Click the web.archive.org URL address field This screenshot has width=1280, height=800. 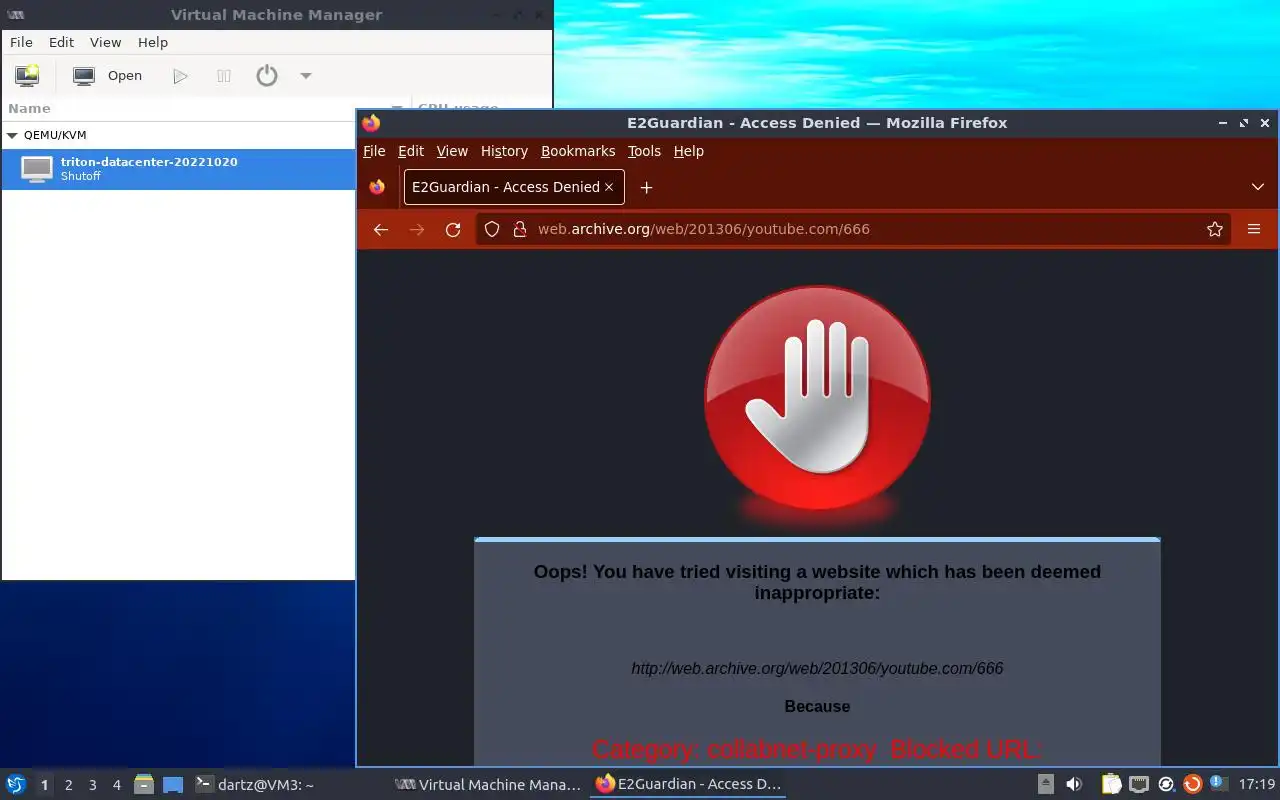(x=855, y=229)
